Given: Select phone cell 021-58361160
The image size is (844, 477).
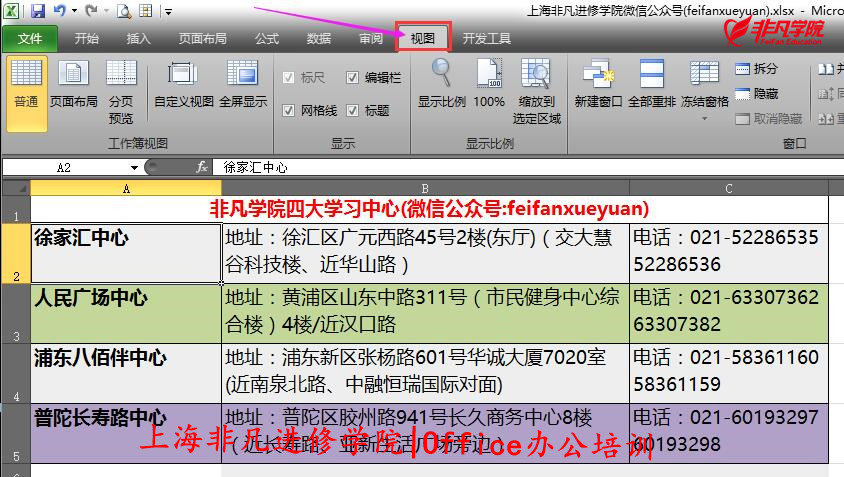Looking at the screenshot, I should (729, 374).
